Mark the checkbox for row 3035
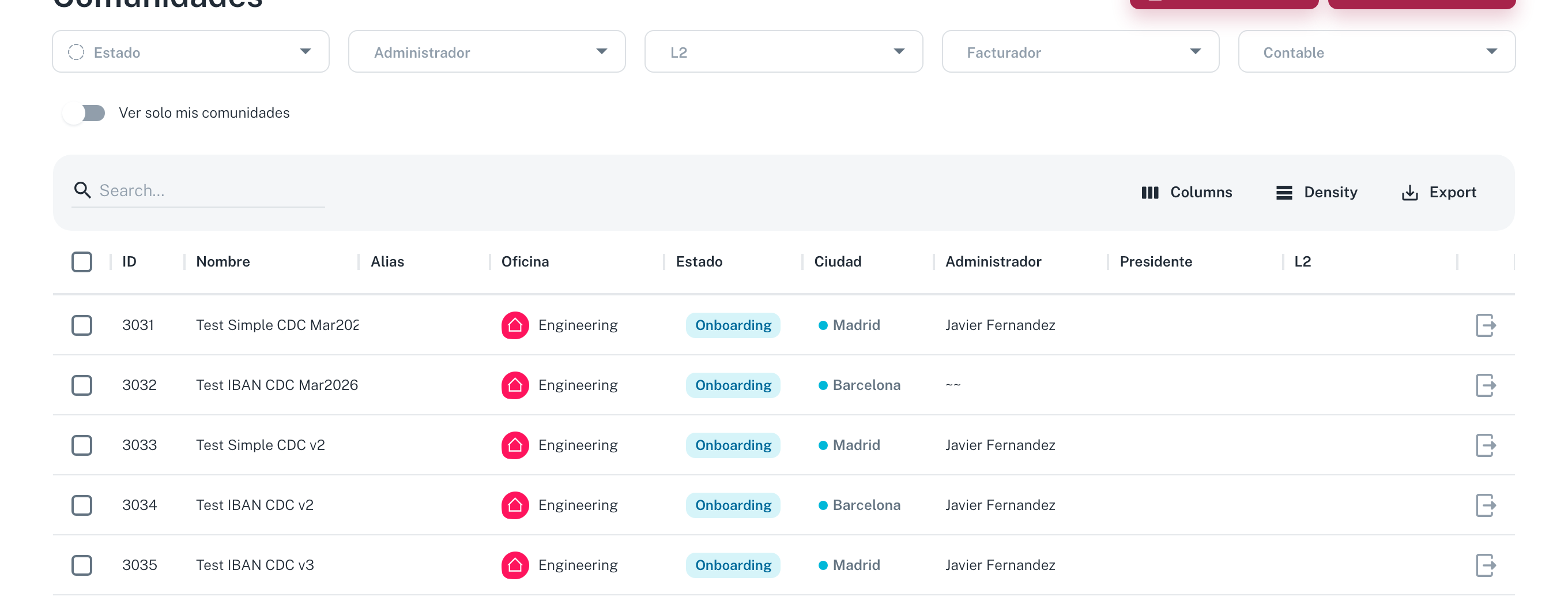Screen dimensions: 1568x600 coord(81,565)
